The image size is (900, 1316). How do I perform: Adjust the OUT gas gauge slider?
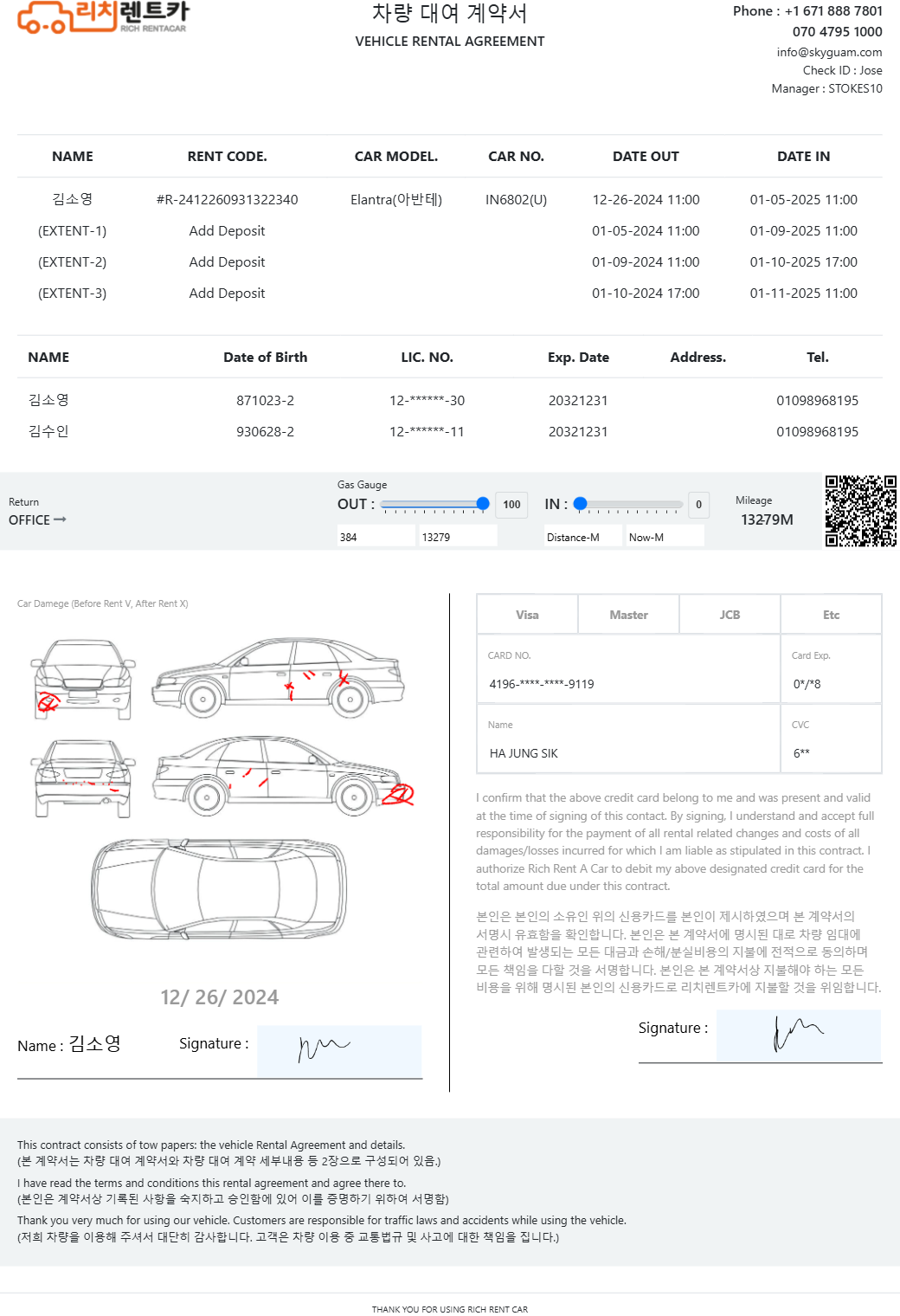tap(434, 504)
